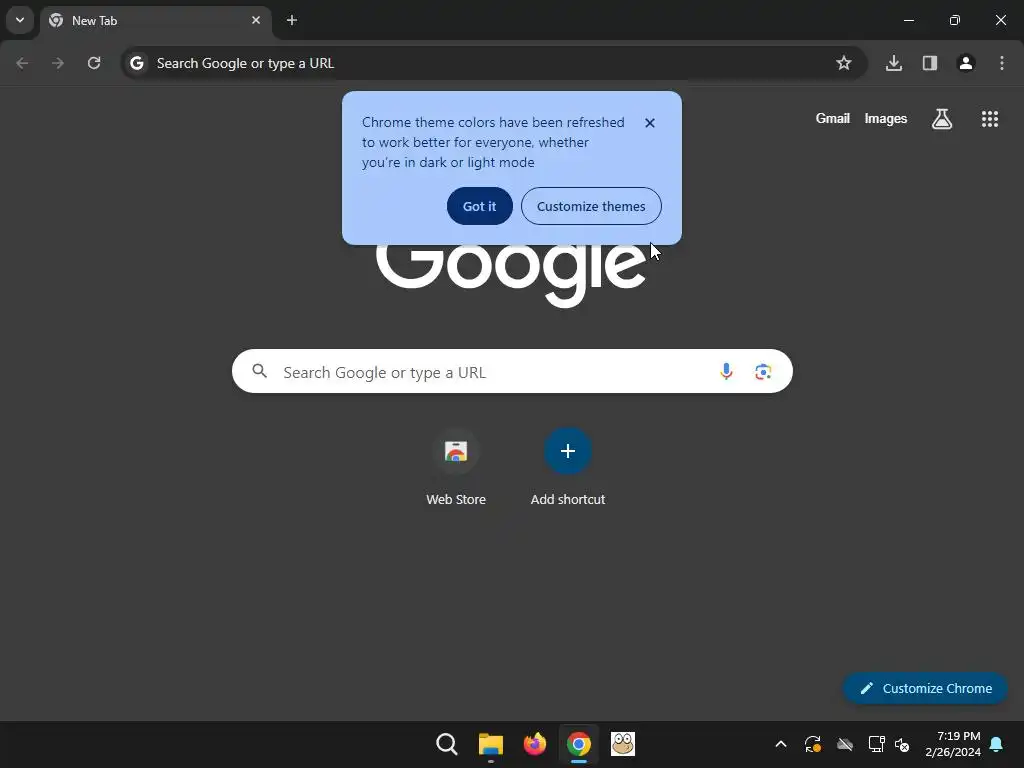Click the magnifier icon in search box
The height and width of the screenshot is (768, 1024).
[259, 372]
